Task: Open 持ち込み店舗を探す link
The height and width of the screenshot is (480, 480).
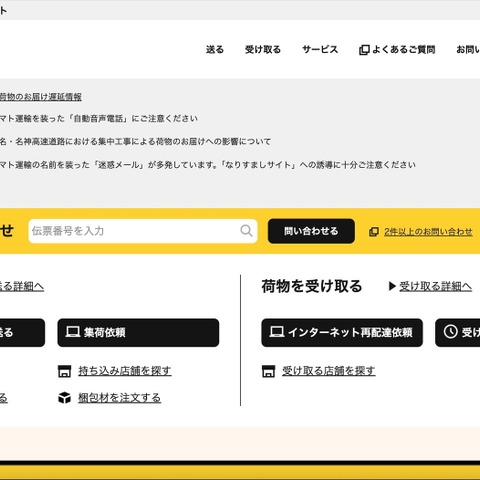Action: (125, 371)
